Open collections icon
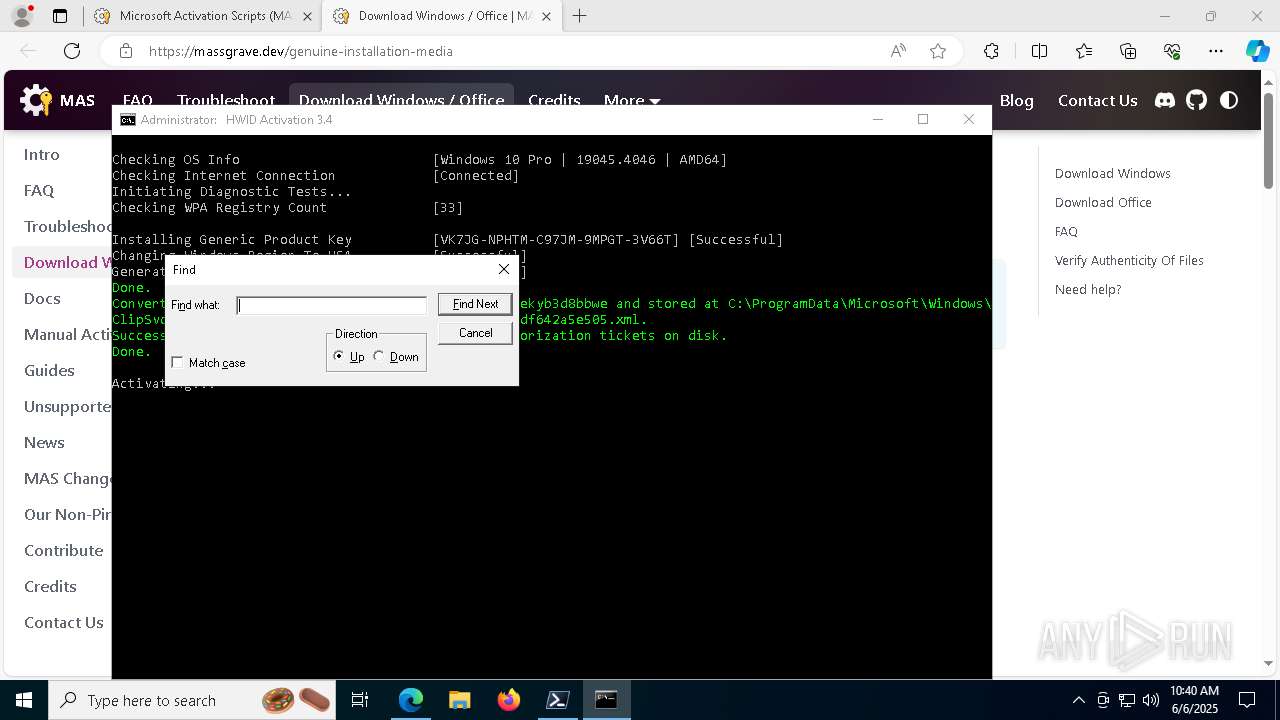Image resolution: width=1280 pixels, height=720 pixels. [1128, 51]
